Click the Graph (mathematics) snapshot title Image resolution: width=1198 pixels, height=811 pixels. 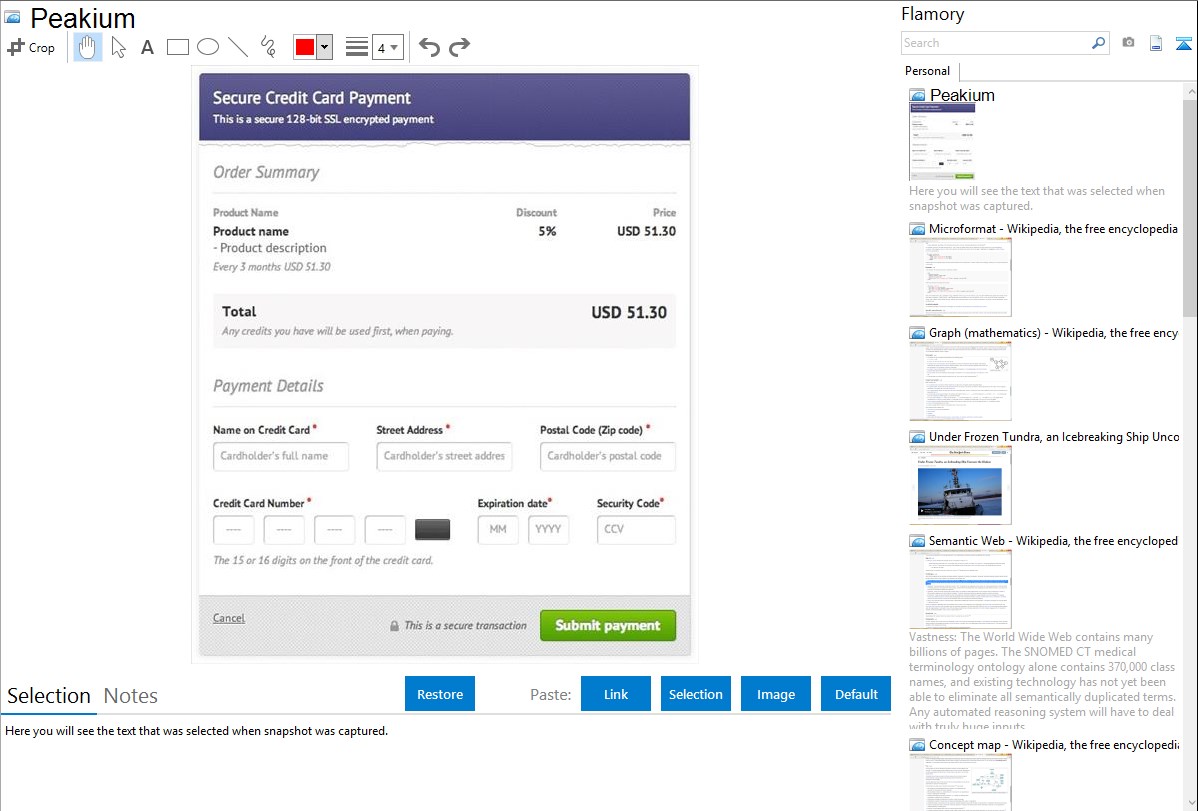tap(1053, 333)
